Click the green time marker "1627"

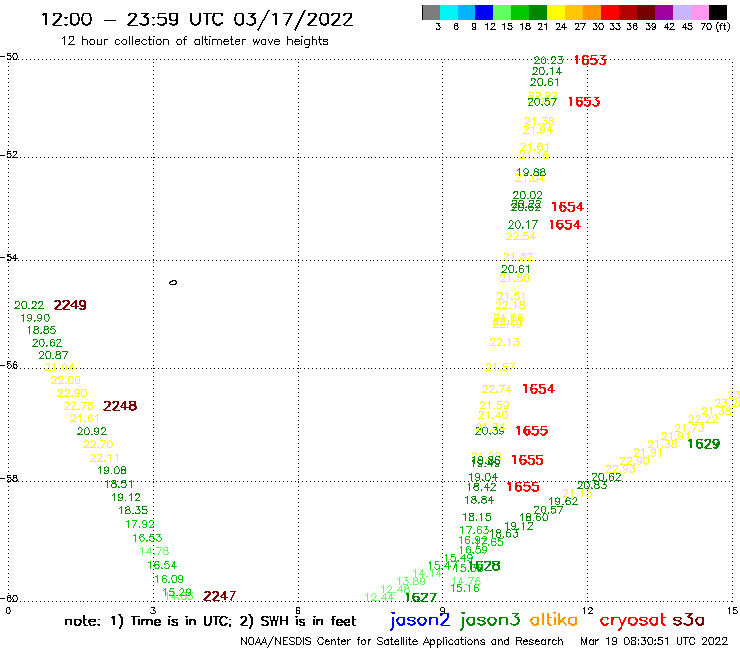(x=421, y=598)
